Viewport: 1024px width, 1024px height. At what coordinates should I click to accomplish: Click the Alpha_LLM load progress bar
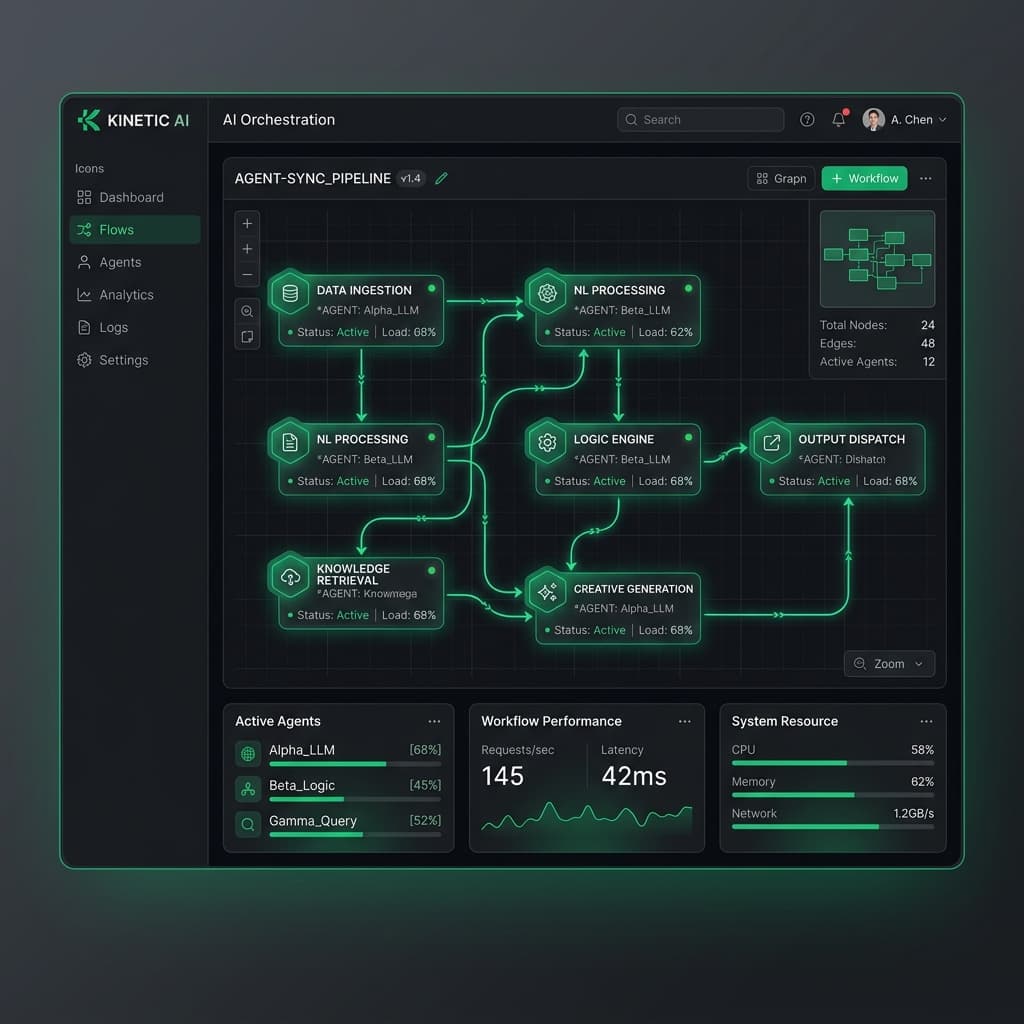(x=355, y=764)
